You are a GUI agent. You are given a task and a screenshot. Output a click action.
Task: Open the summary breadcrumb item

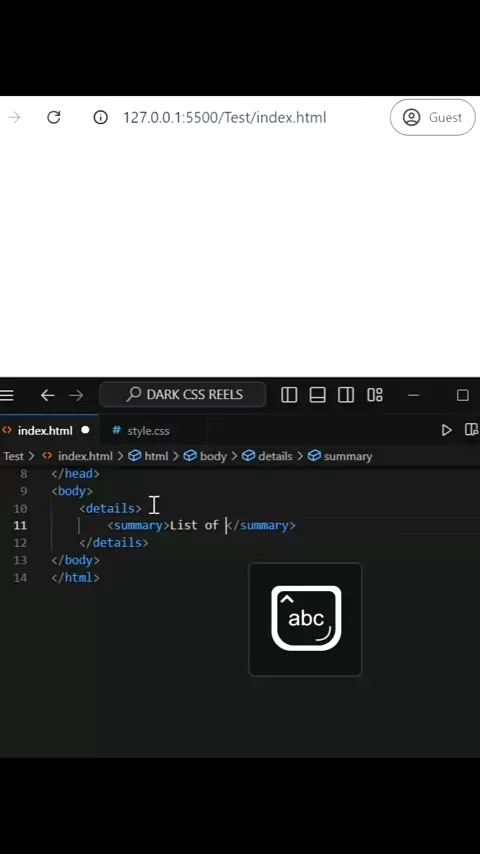(x=340, y=456)
